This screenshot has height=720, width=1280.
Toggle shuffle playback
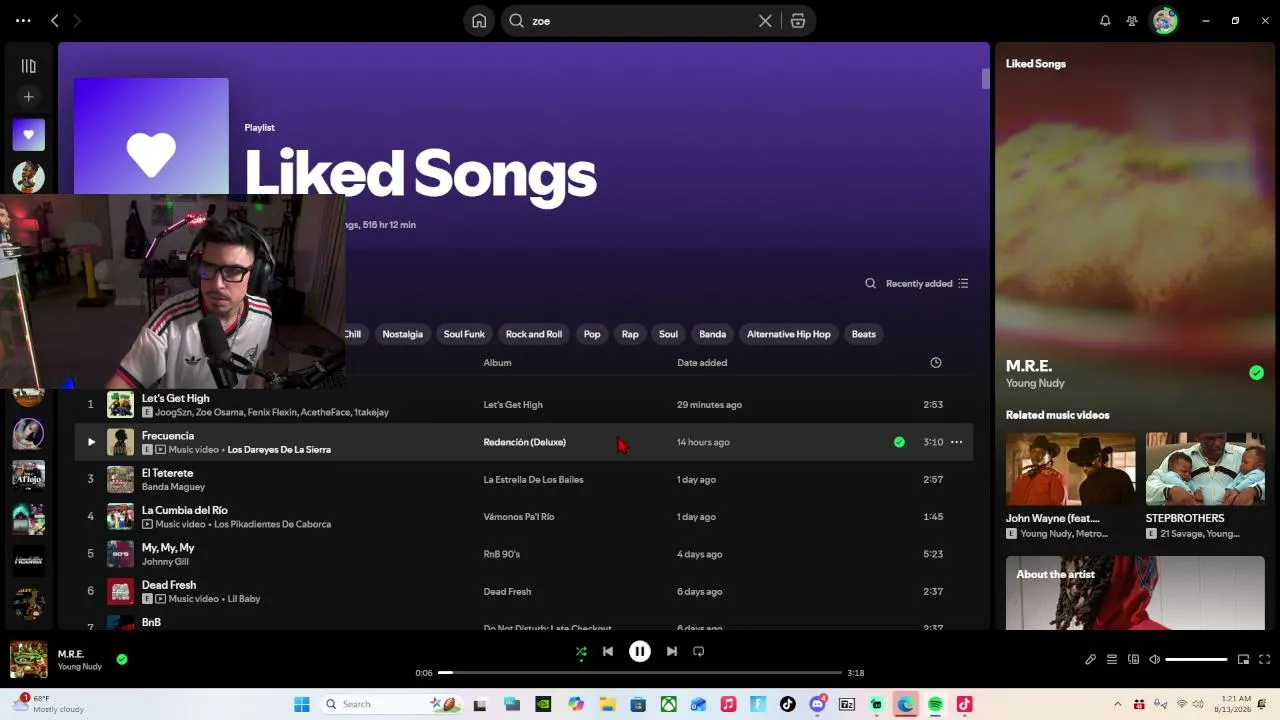tap(581, 652)
